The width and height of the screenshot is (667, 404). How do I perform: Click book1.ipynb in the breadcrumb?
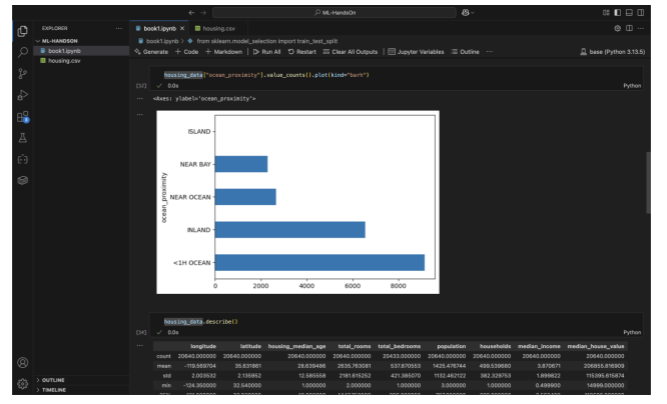tap(158, 41)
